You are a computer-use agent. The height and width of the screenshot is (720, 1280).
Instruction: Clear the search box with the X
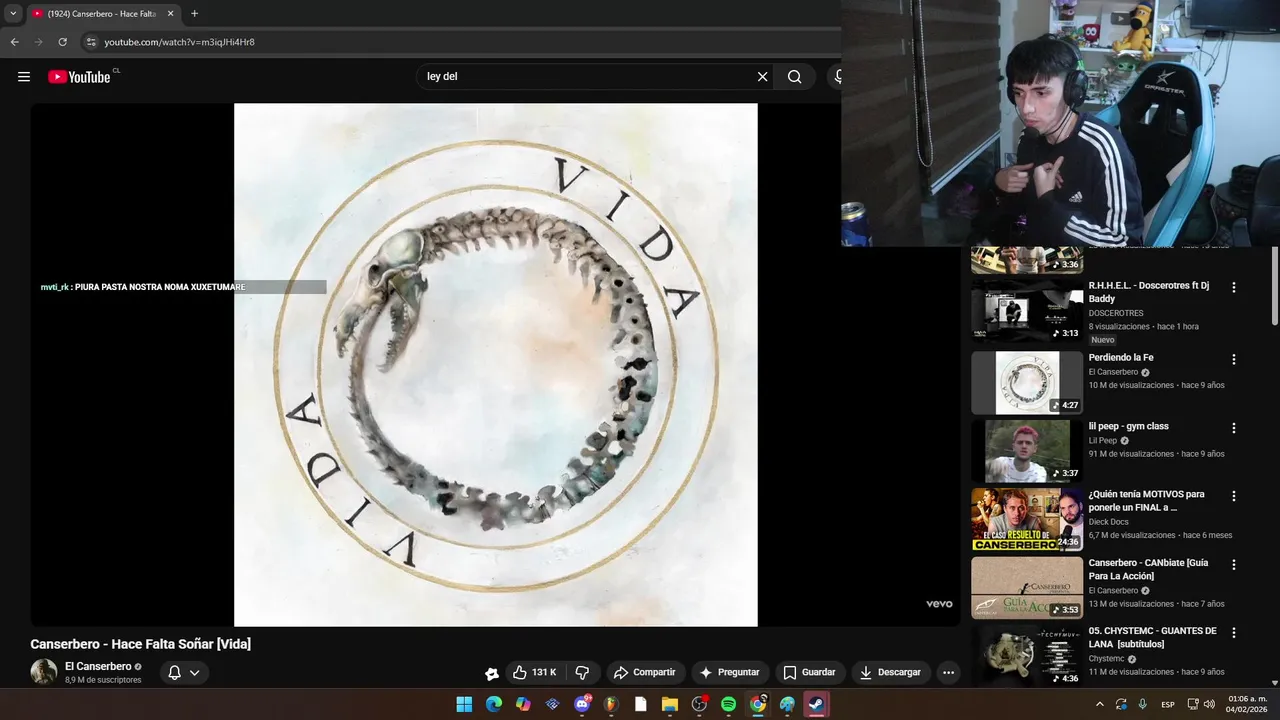[762, 77]
